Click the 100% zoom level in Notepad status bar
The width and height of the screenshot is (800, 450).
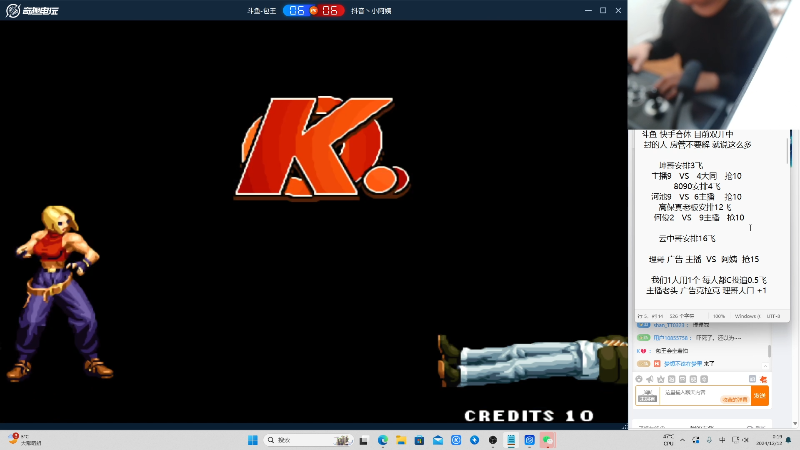click(719, 316)
